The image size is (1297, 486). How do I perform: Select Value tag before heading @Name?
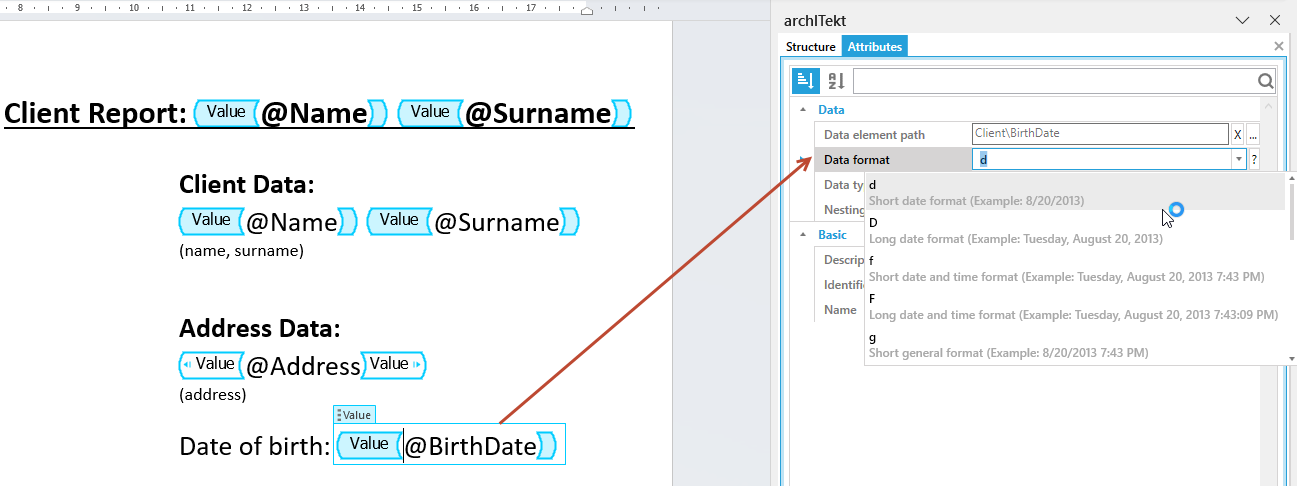[x=226, y=112]
